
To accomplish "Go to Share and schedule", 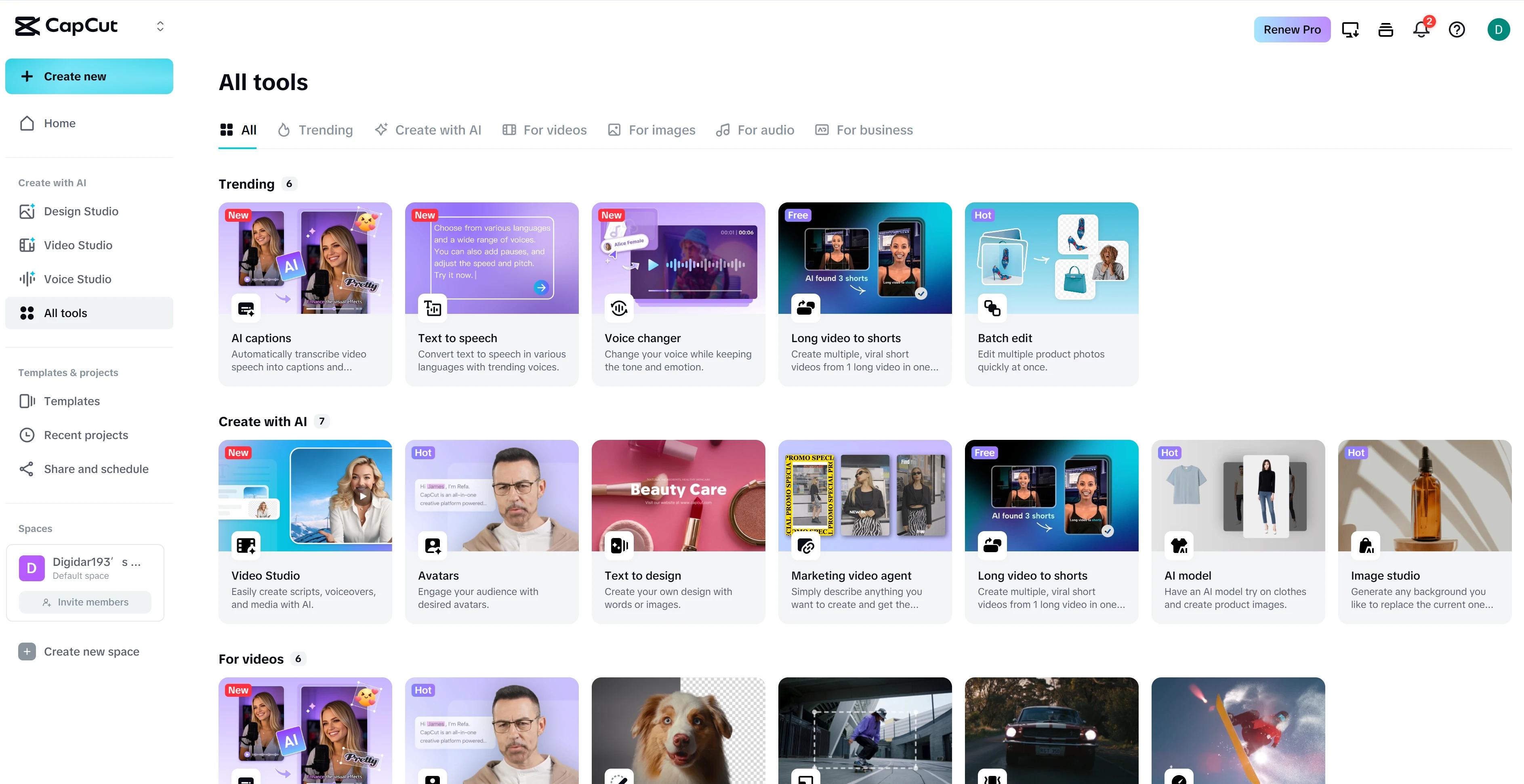I will tap(96, 469).
